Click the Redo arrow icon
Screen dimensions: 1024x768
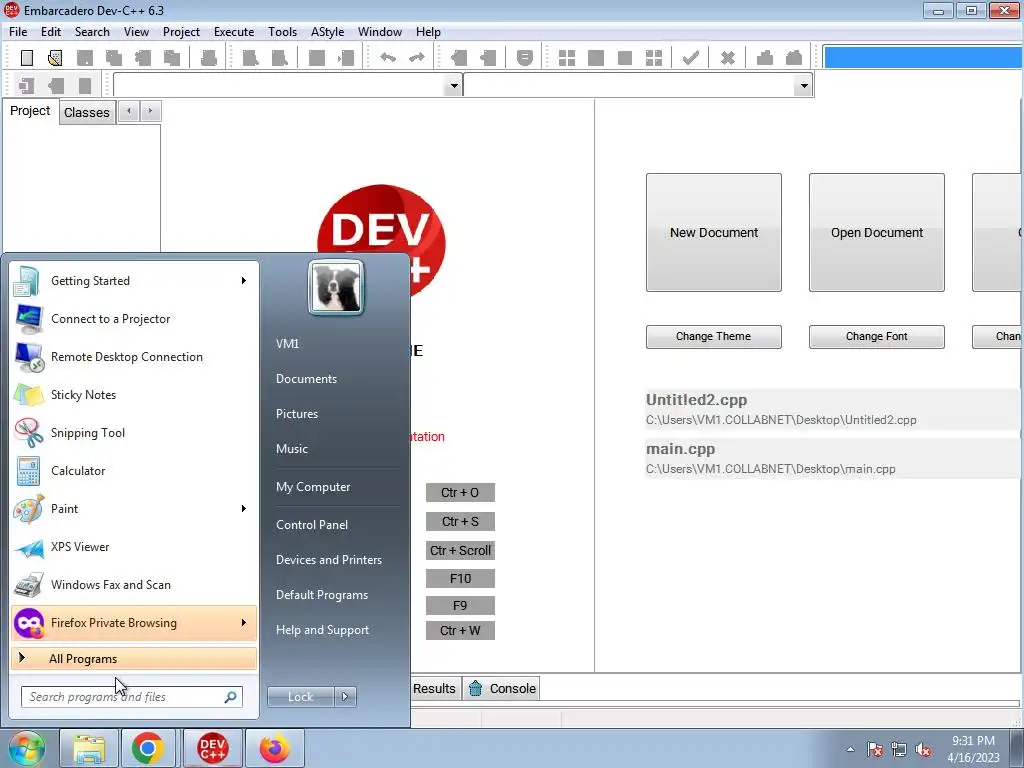tap(417, 58)
